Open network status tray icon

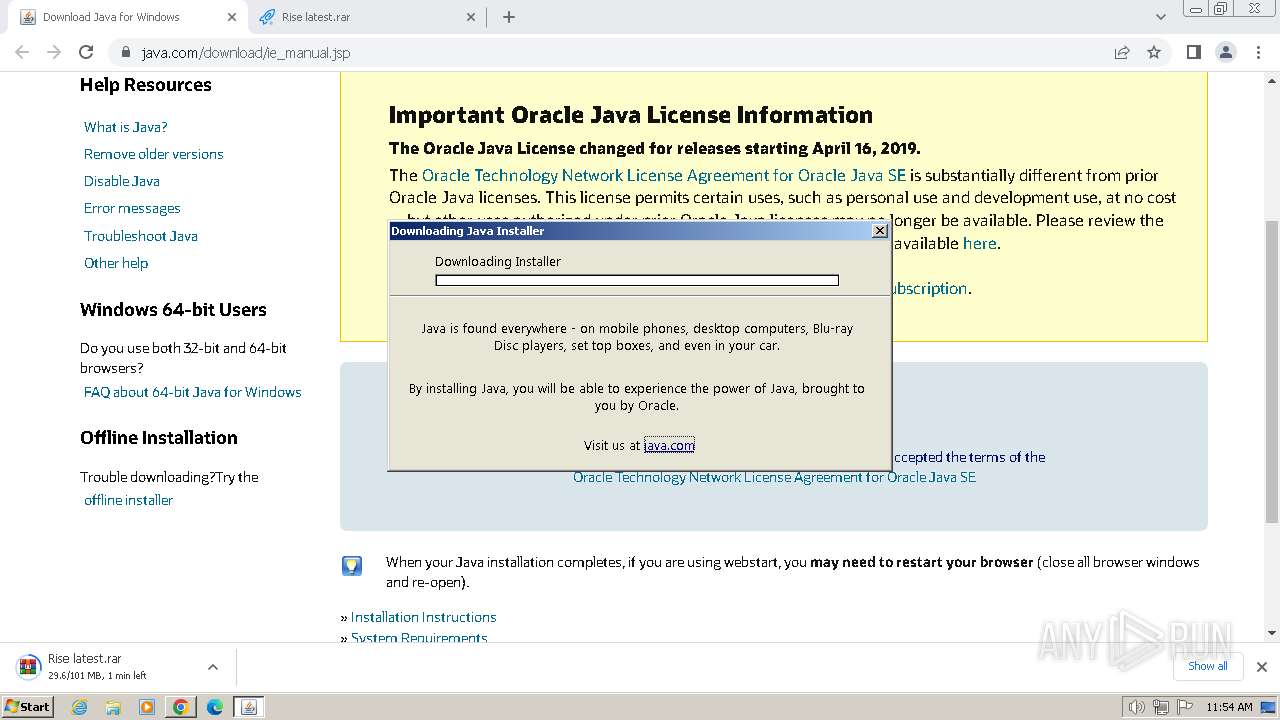[1161, 707]
